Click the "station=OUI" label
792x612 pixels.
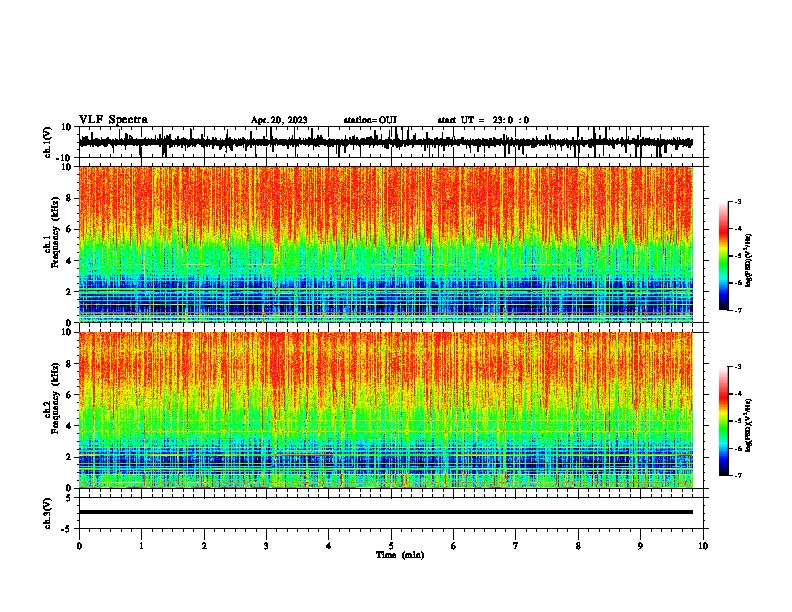pos(370,120)
